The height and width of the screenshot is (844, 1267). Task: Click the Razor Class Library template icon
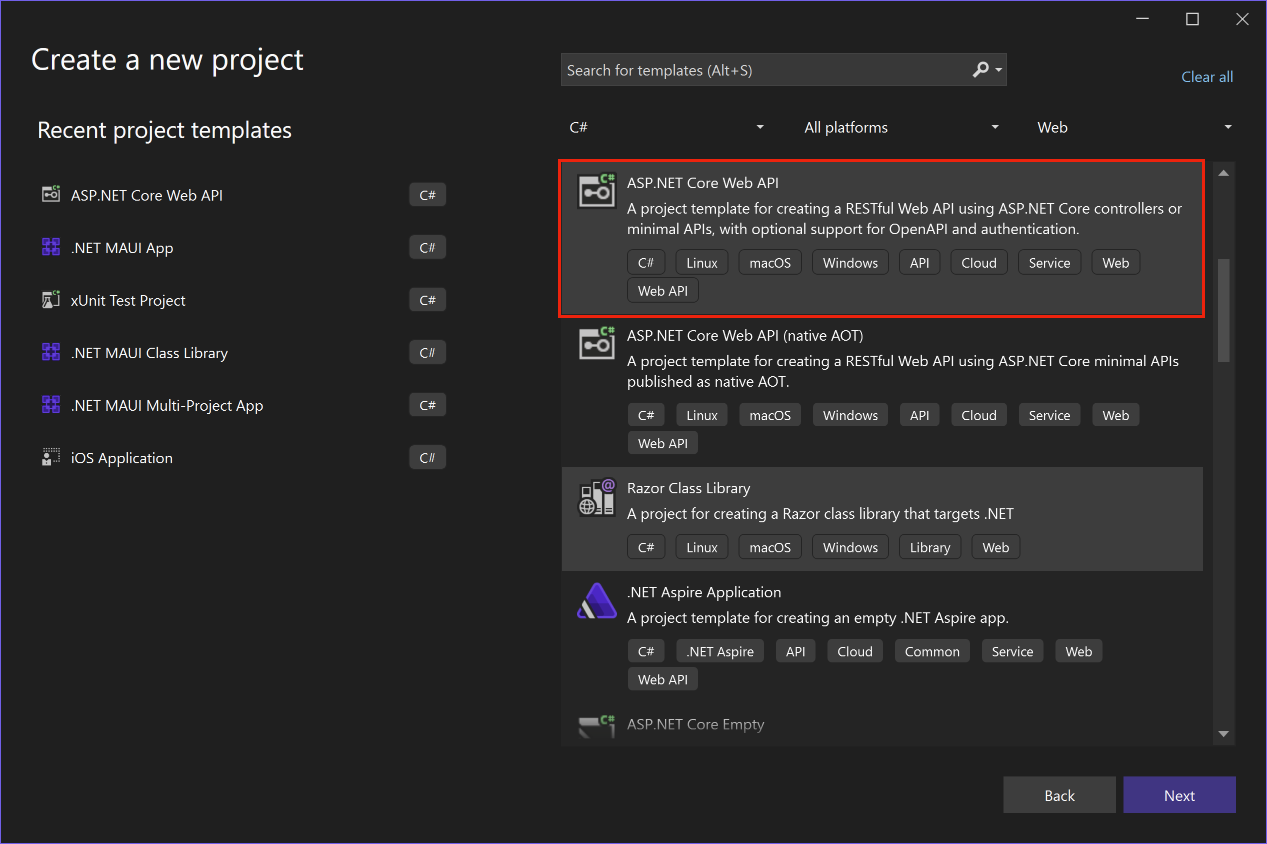[596, 496]
